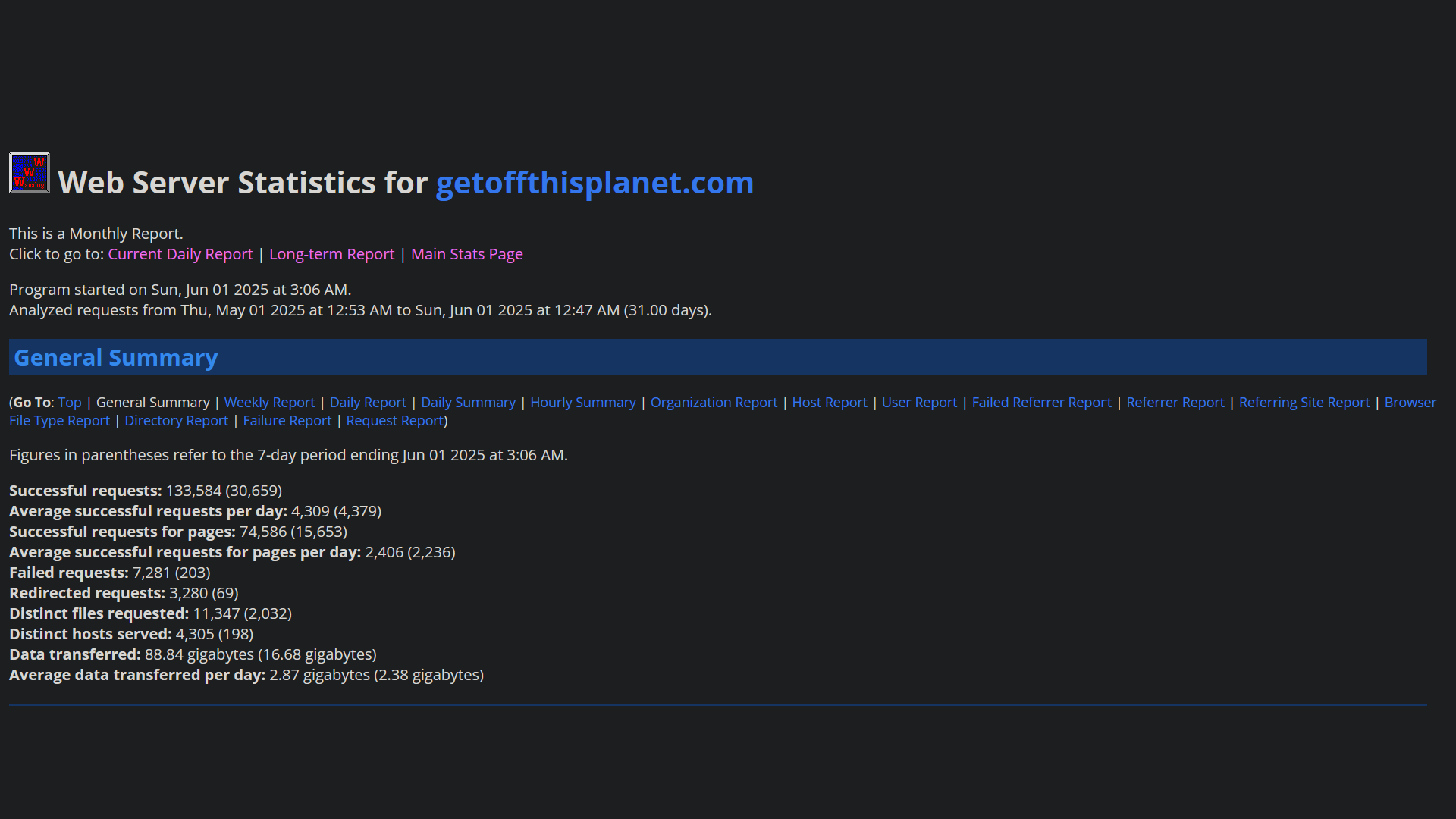The width and height of the screenshot is (1456, 819).
Task: Open the Long-term Report link
Action: coord(331,254)
